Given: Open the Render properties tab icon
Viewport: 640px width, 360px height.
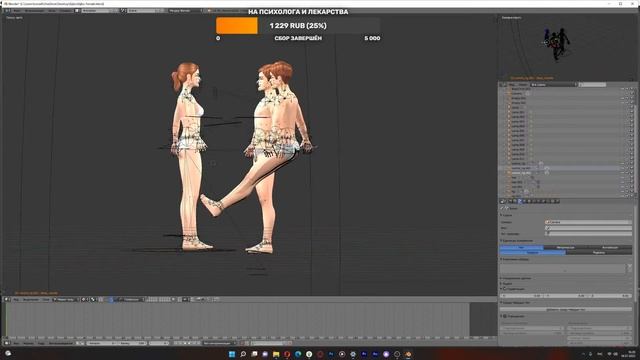Looking at the screenshot, I should pyautogui.click(x=510, y=201).
